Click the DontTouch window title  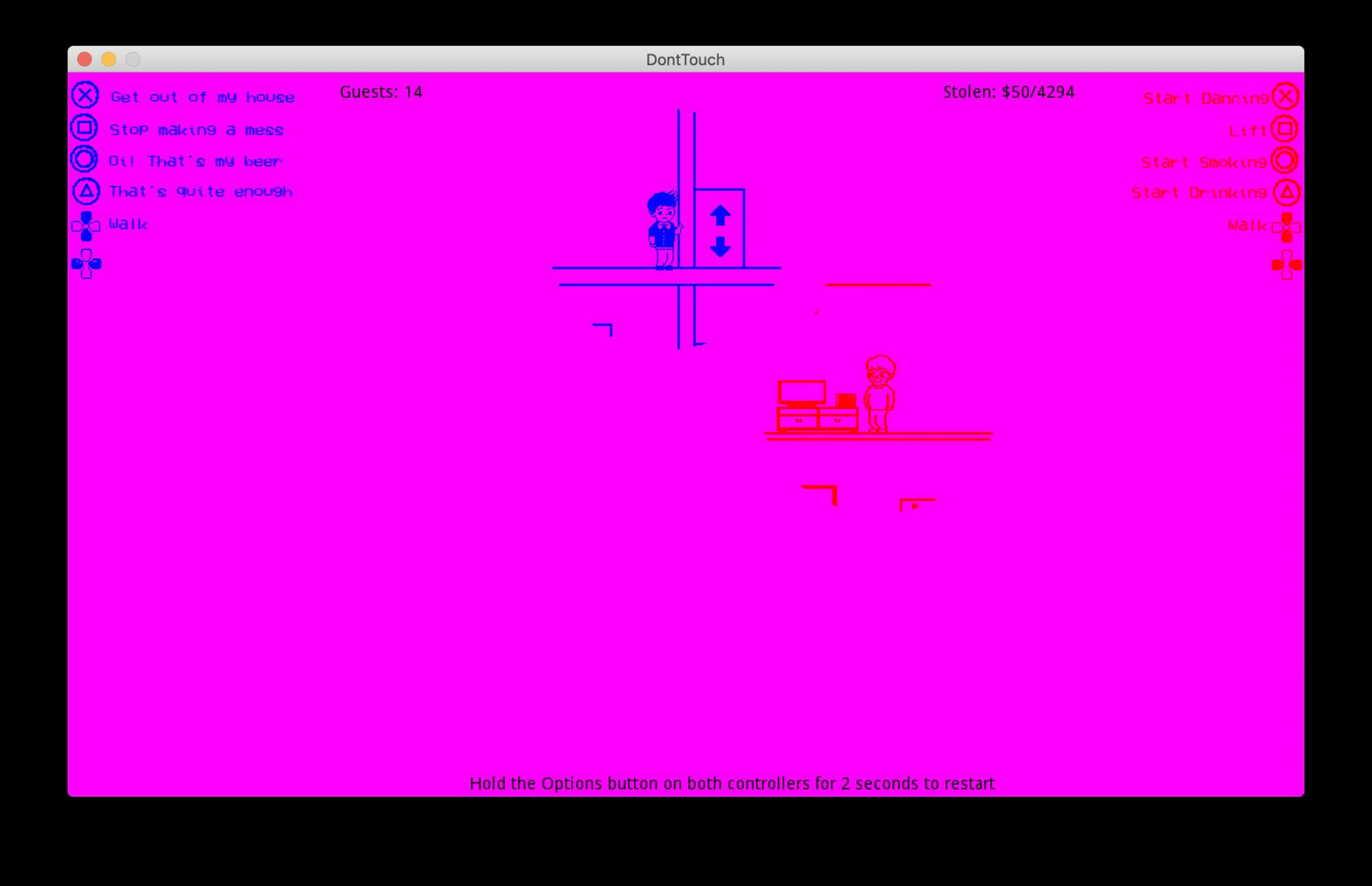[685, 60]
